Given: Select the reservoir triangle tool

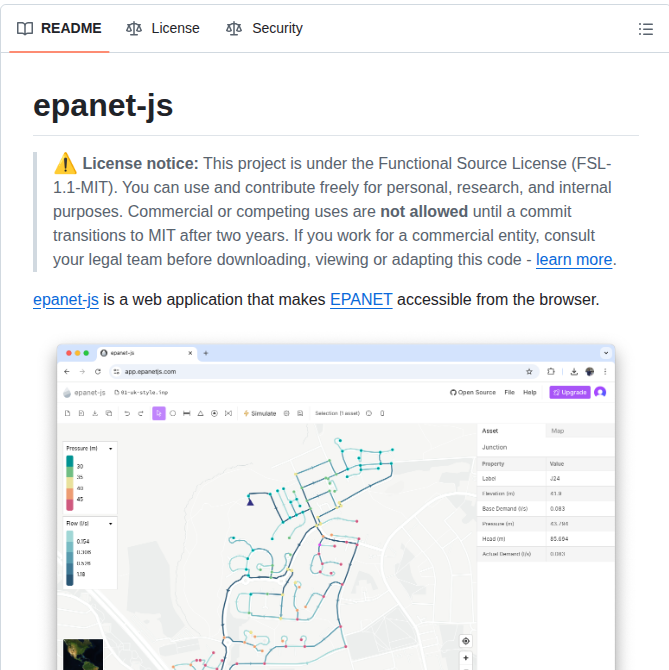Looking at the screenshot, I should tap(200, 413).
